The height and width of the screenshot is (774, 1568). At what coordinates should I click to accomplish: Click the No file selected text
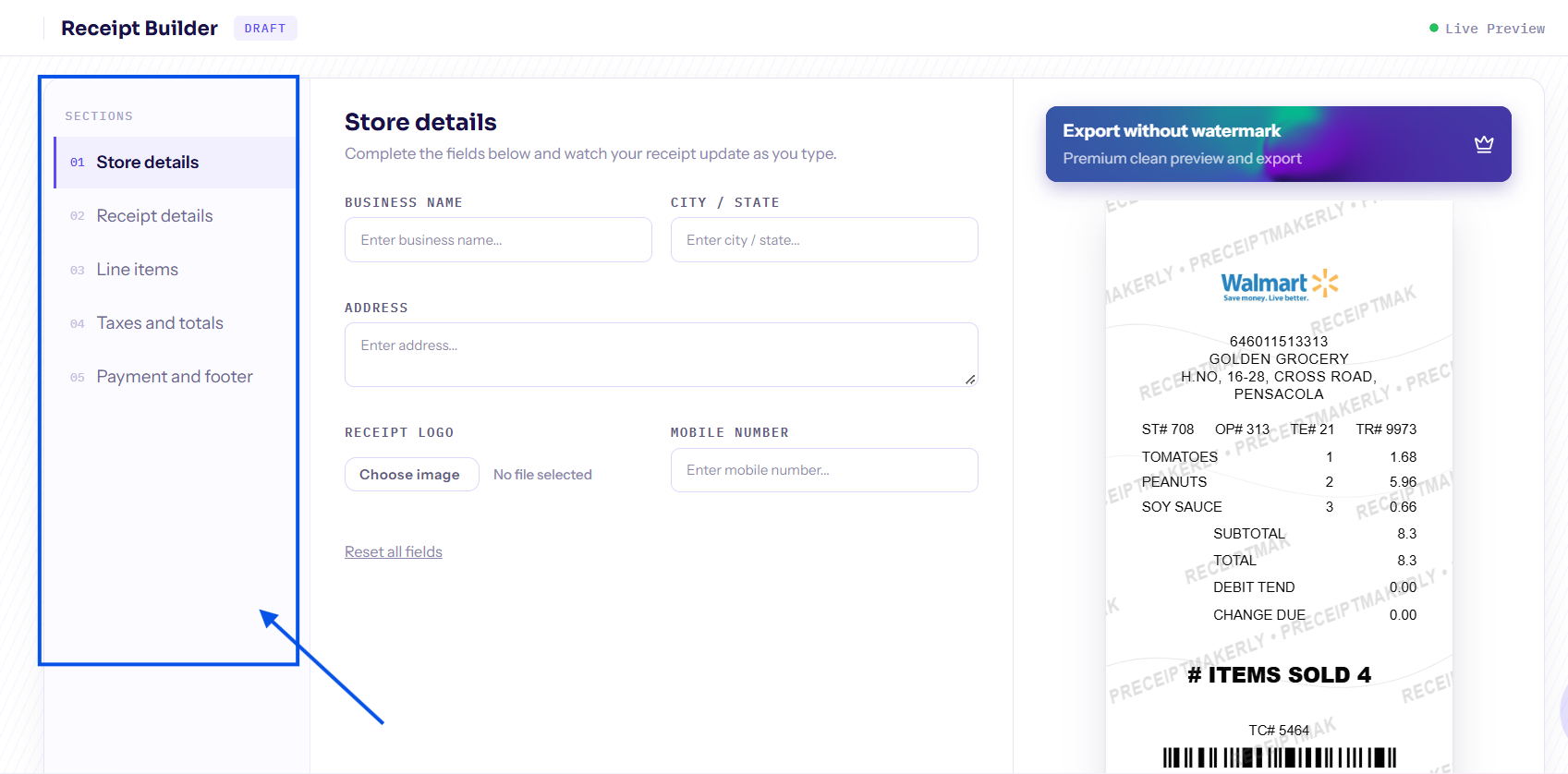pyautogui.click(x=542, y=475)
